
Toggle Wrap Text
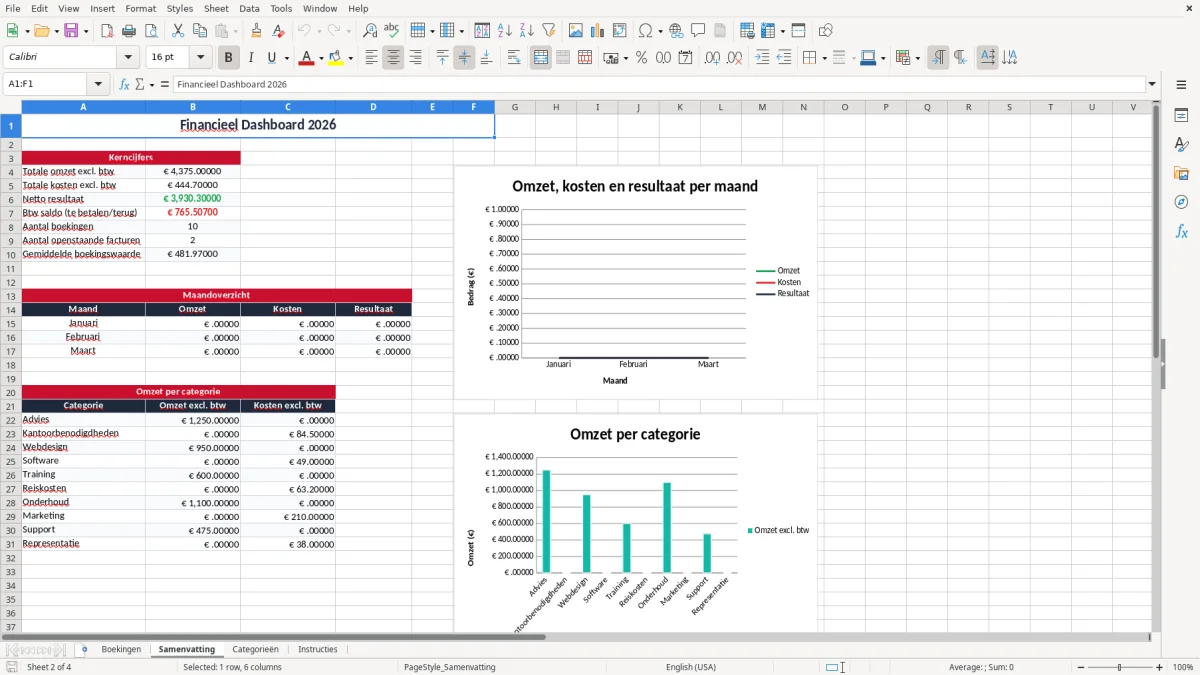click(514, 58)
